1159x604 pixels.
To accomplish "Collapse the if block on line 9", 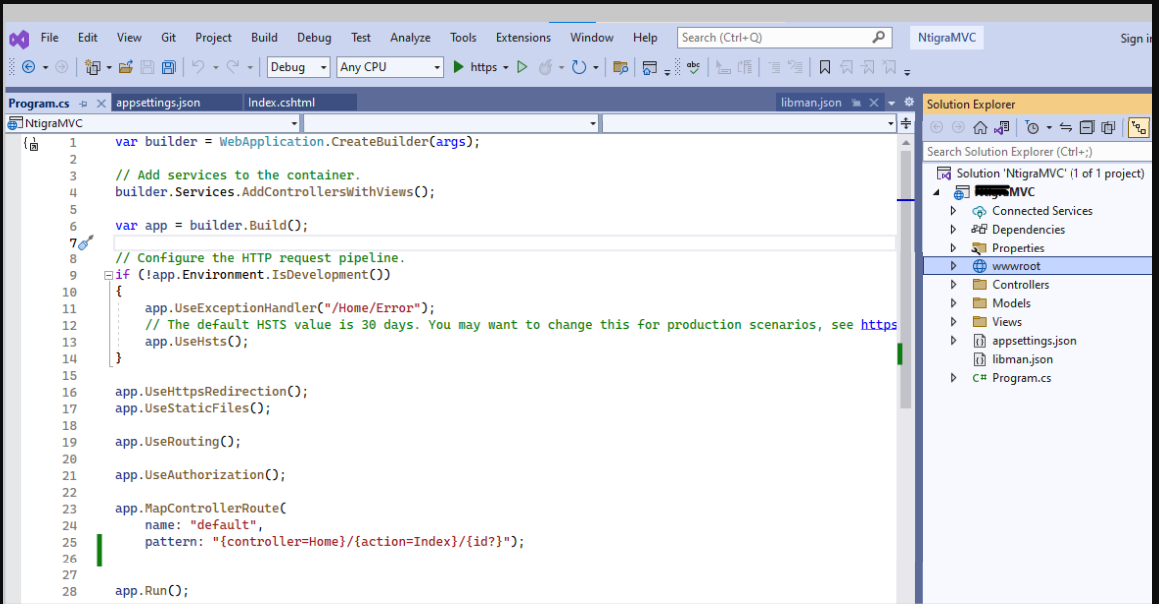I will [x=108, y=275].
